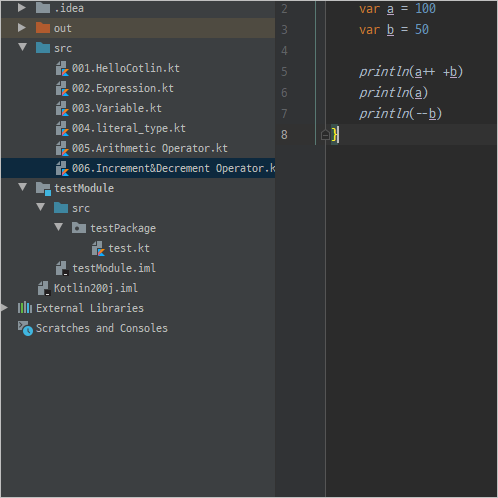Screen dimensions: 498x498
Task: Click the orange out folder icon
Action: pos(43,28)
